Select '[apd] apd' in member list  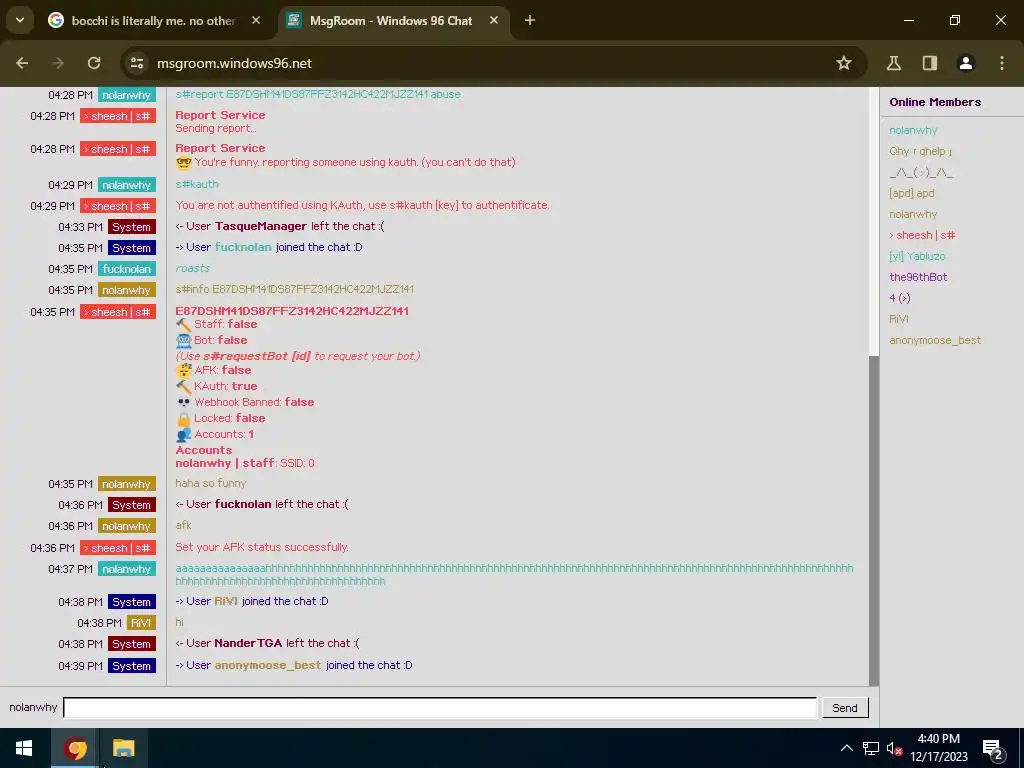click(x=912, y=193)
